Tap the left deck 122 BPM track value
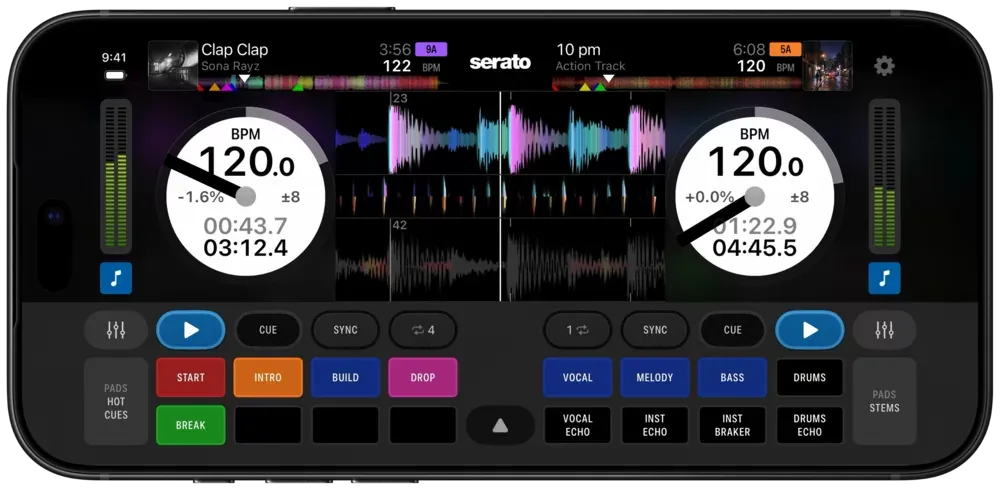This screenshot has width=1000, height=490. tap(397, 66)
